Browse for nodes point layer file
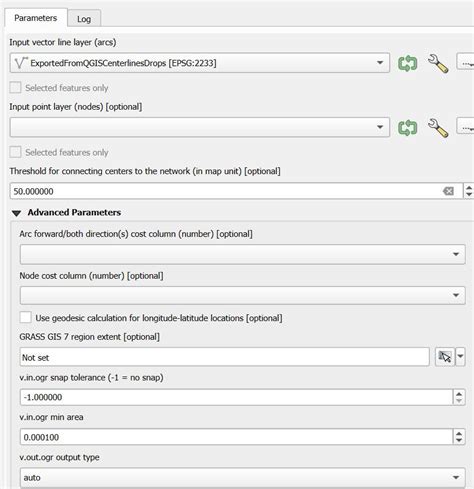474x489 pixels. [465, 126]
